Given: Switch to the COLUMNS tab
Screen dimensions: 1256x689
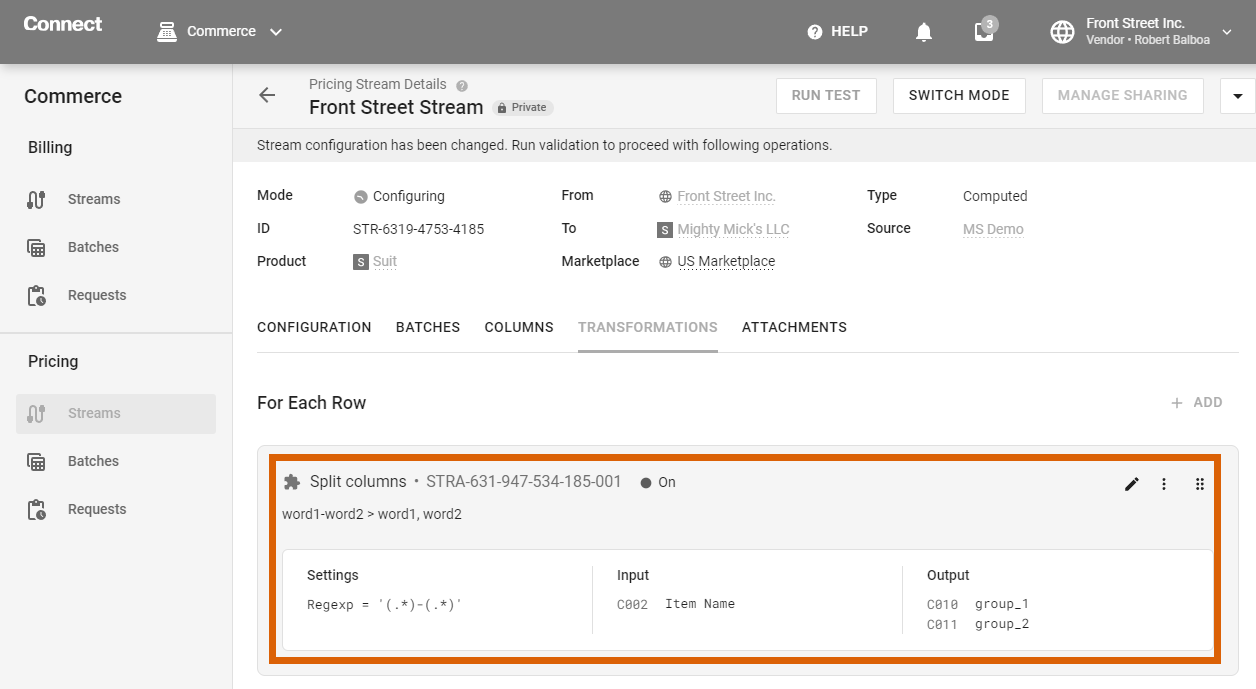Looking at the screenshot, I should pyautogui.click(x=519, y=327).
